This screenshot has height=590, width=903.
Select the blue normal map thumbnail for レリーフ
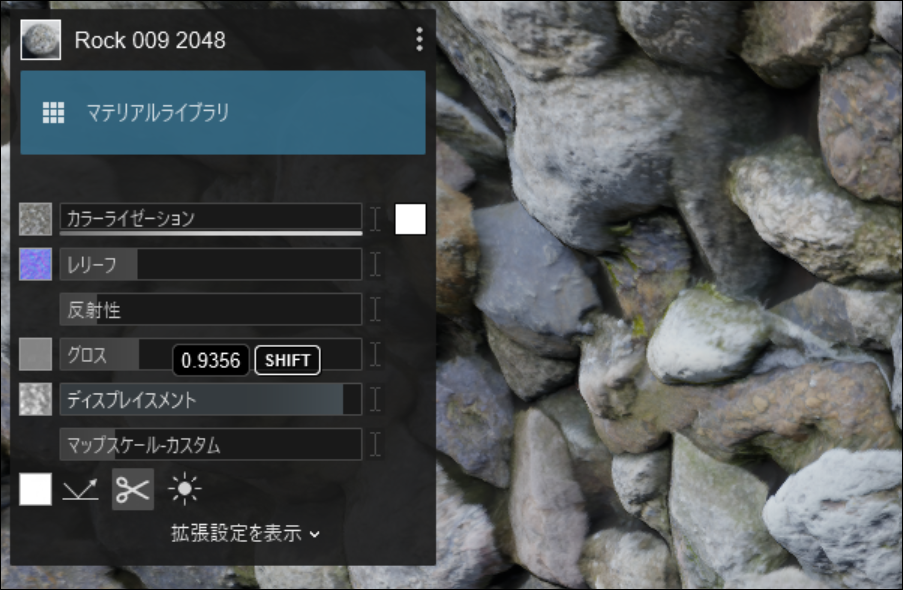tap(36, 264)
